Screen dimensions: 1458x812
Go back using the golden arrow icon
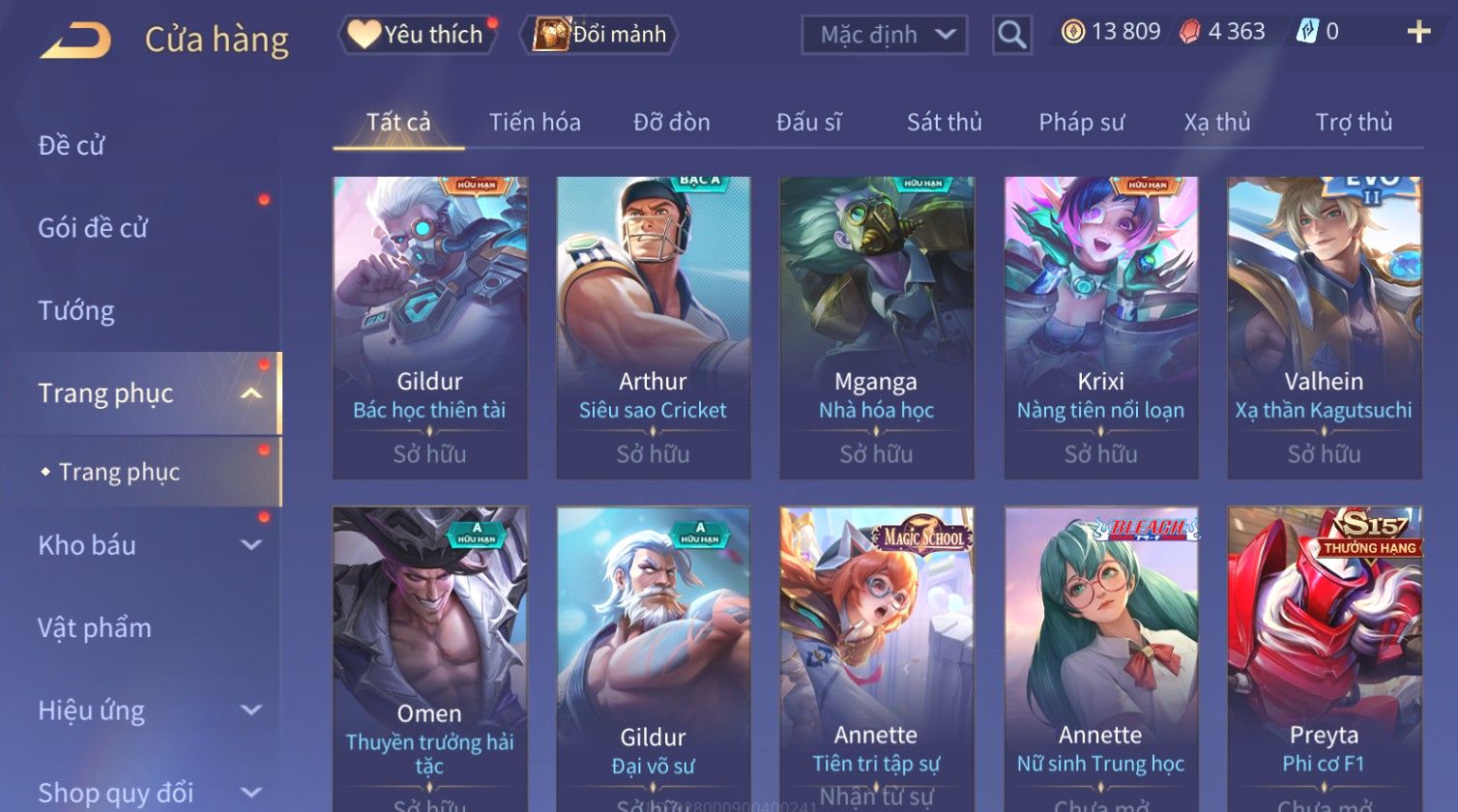(75, 41)
